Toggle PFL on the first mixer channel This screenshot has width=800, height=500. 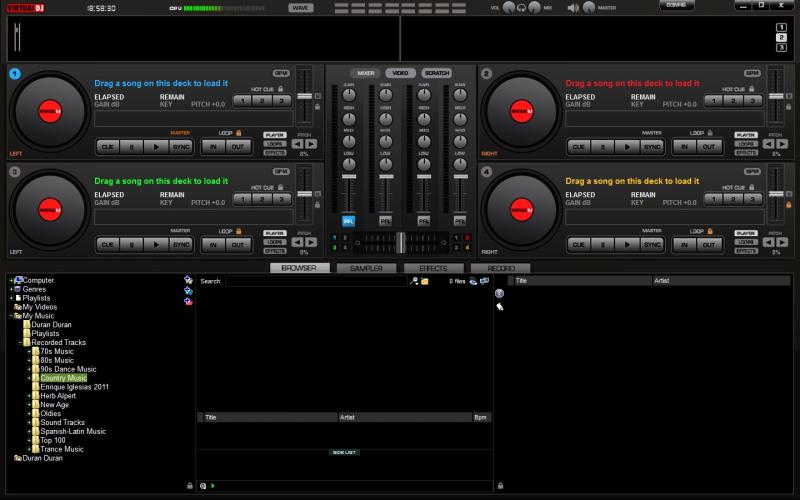point(348,221)
